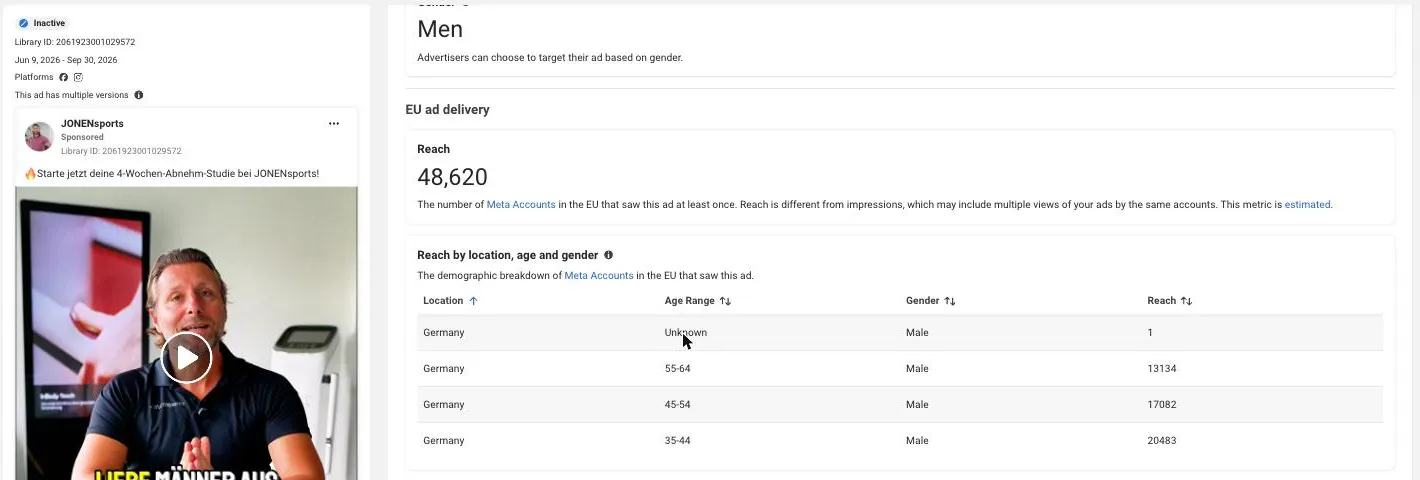Click Germany in the Unknown age row
Screen dimensions: 1420x480
(444, 332)
